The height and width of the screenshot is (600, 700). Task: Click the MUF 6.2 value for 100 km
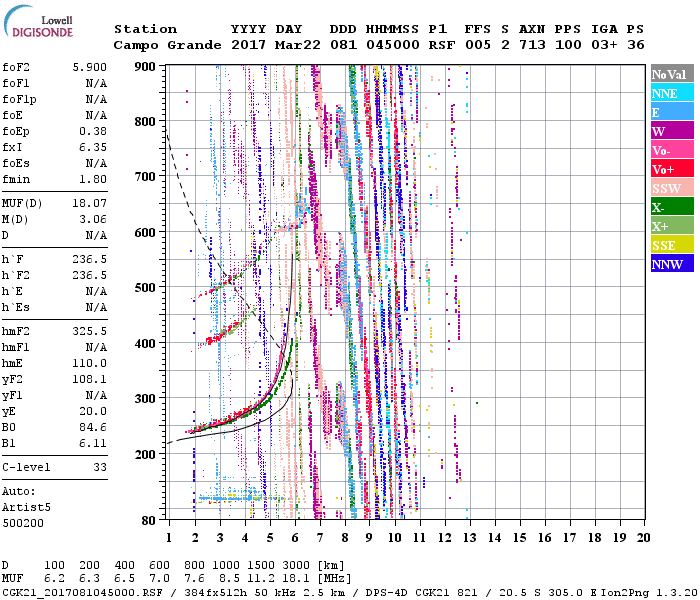[x=54, y=579]
